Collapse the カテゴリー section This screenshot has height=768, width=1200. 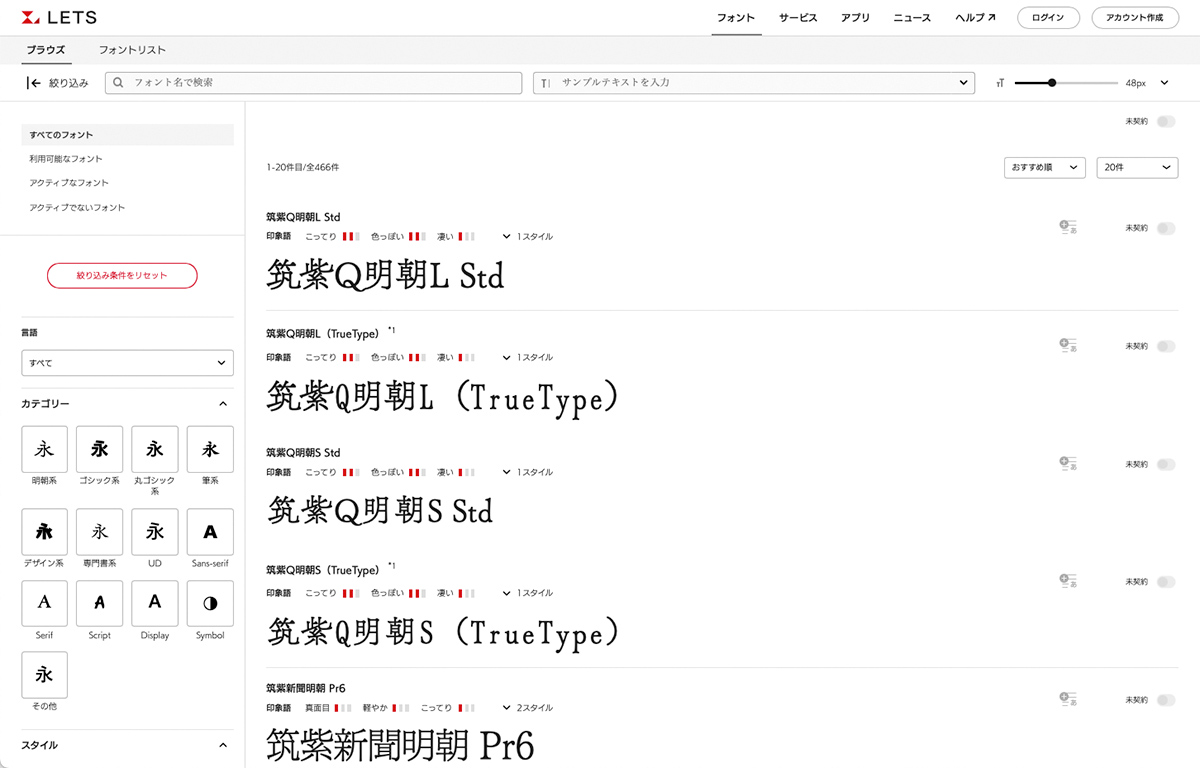click(x=223, y=404)
